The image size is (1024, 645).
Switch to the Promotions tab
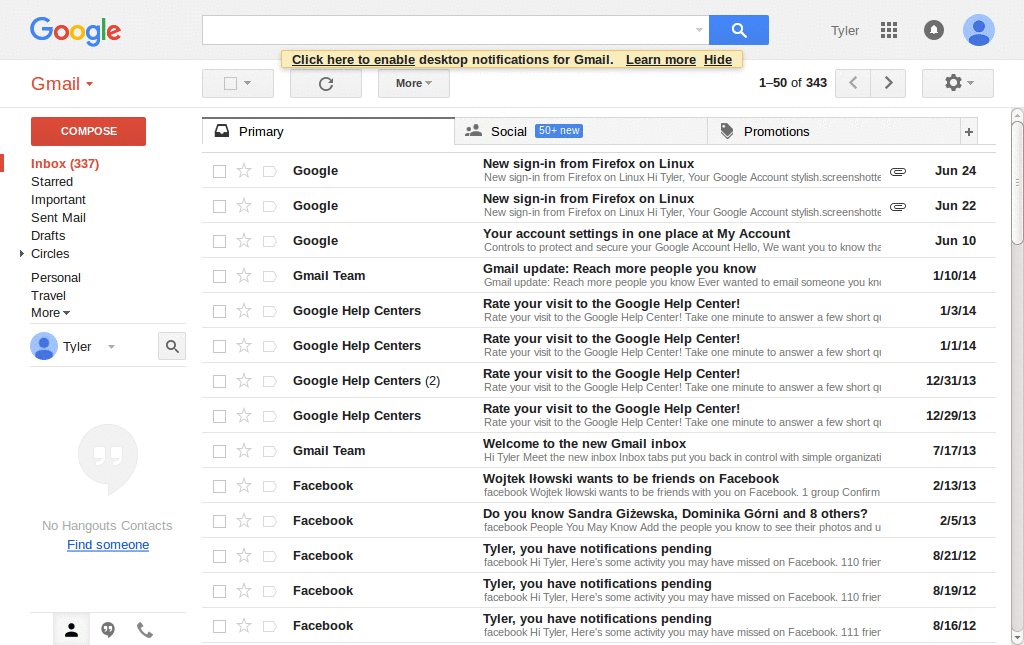[x=778, y=130]
